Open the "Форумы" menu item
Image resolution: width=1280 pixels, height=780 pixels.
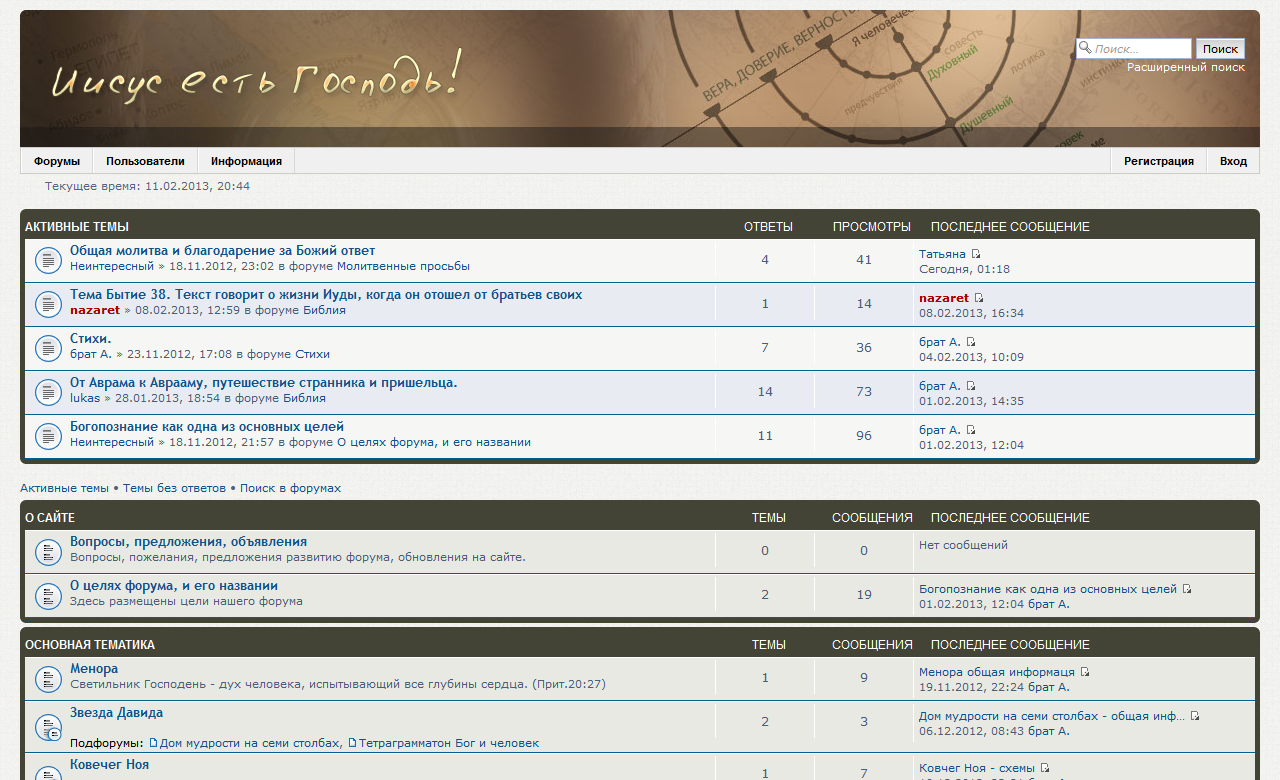pos(56,161)
